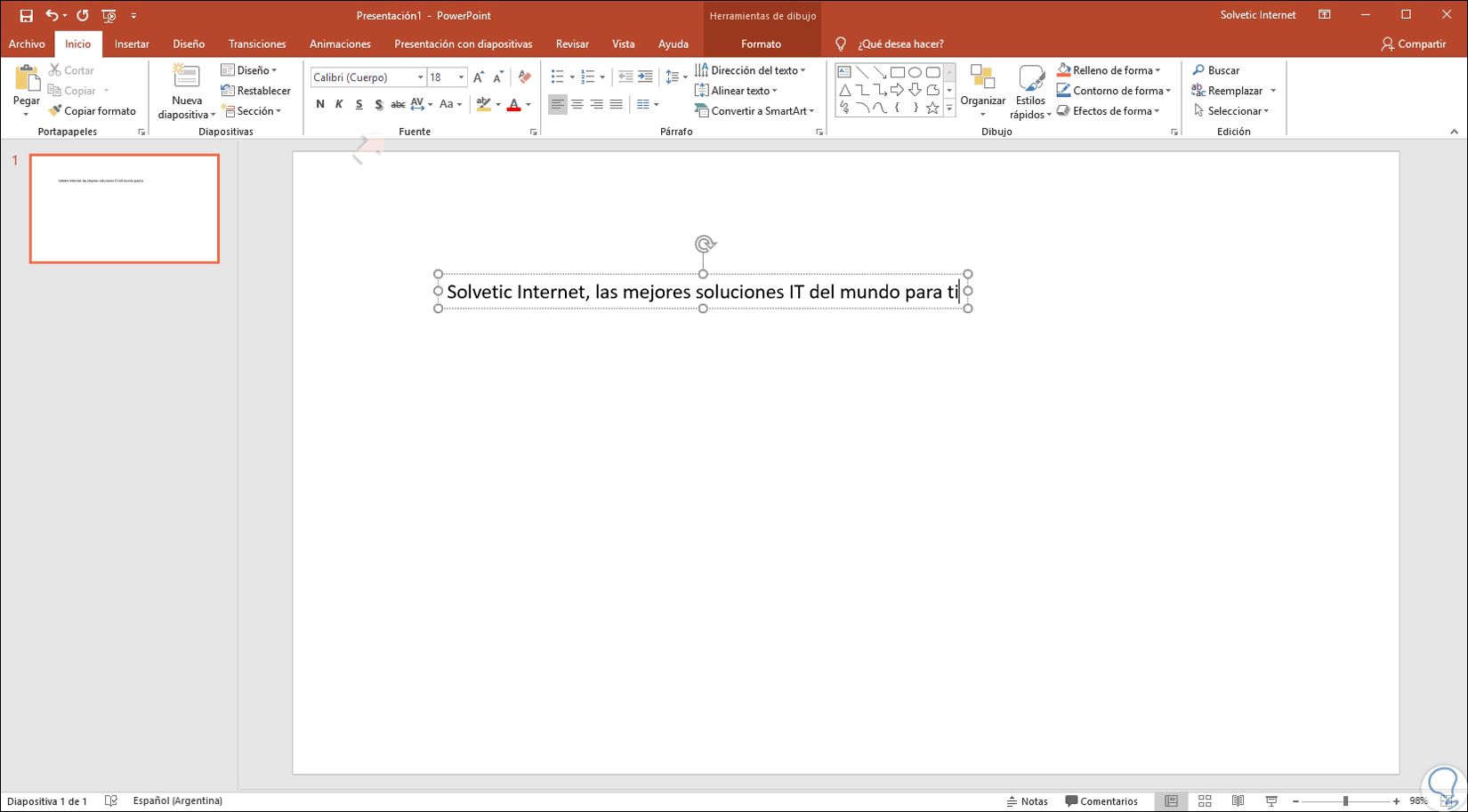Image resolution: width=1468 pixels, height=812 pixels.
Task: Click the Restablecer button
Action: pyautogui.click(x=255, y=91)
